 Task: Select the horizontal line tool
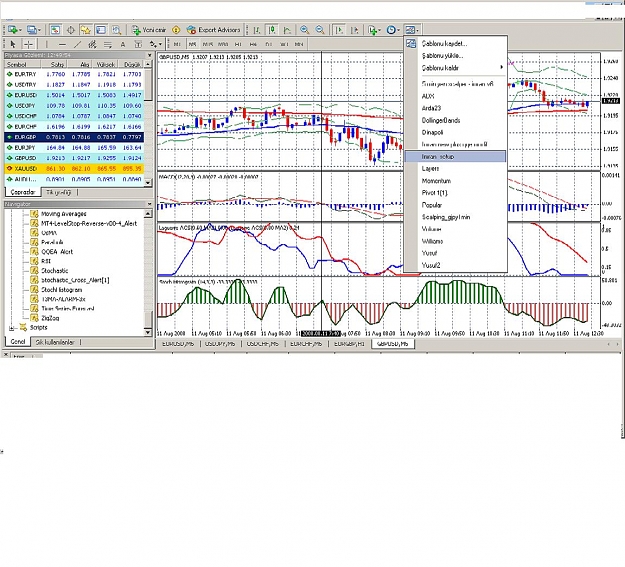coord(62,44)
